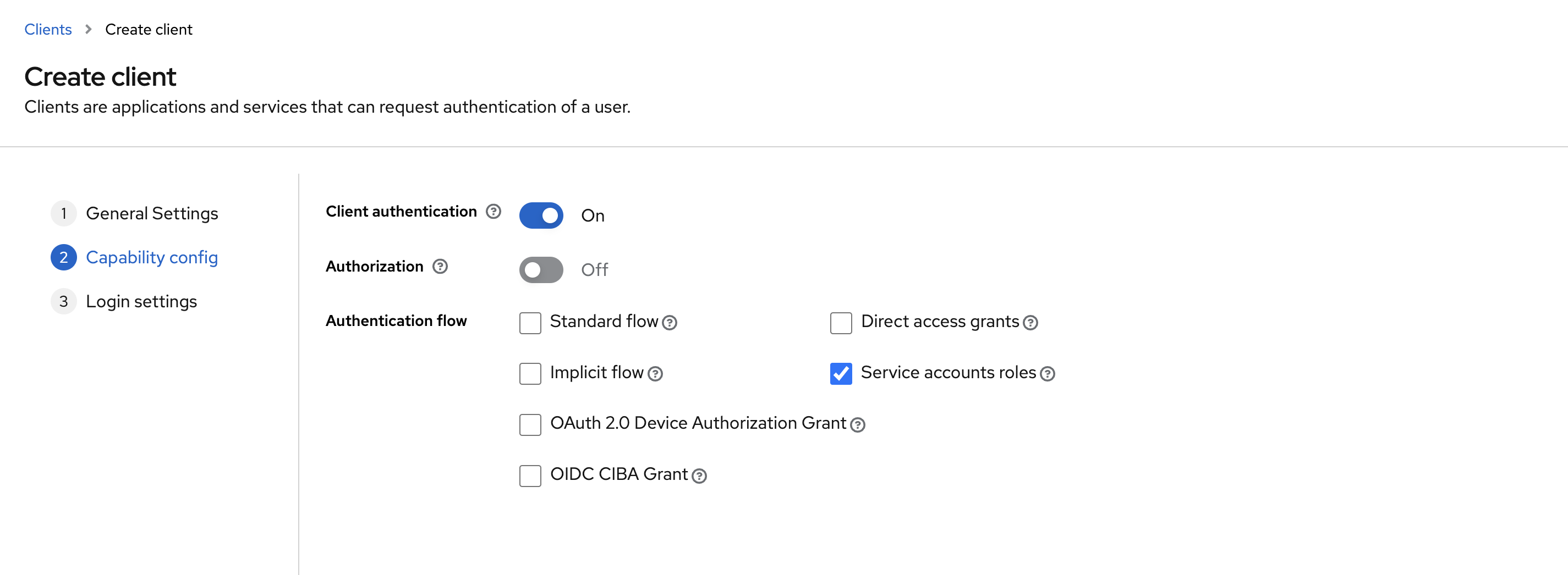Go to General Settings wizard step

click(x=151, y=214)
